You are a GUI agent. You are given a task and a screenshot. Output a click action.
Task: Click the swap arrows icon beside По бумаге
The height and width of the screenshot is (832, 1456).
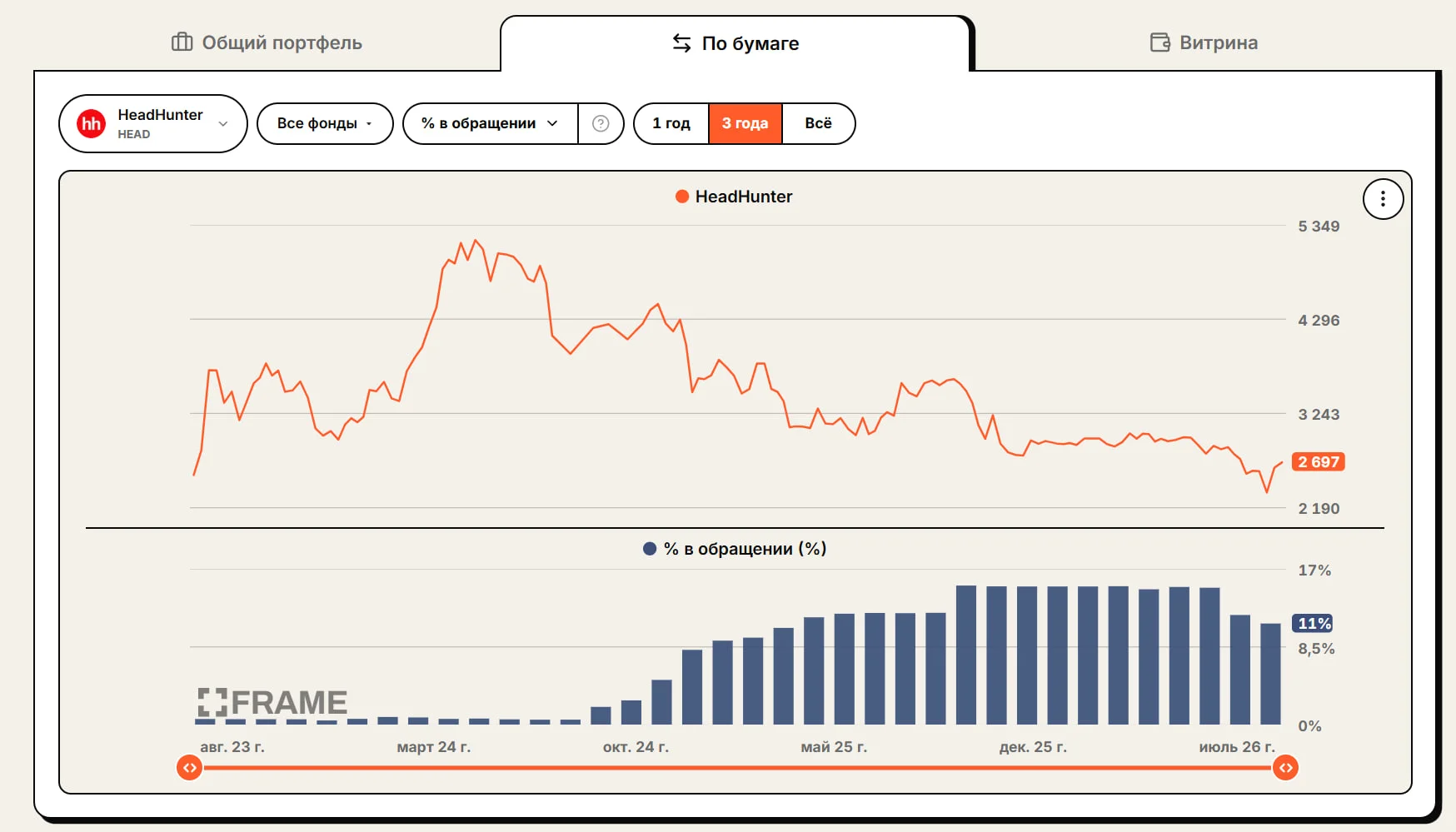[x=681, y=43]
